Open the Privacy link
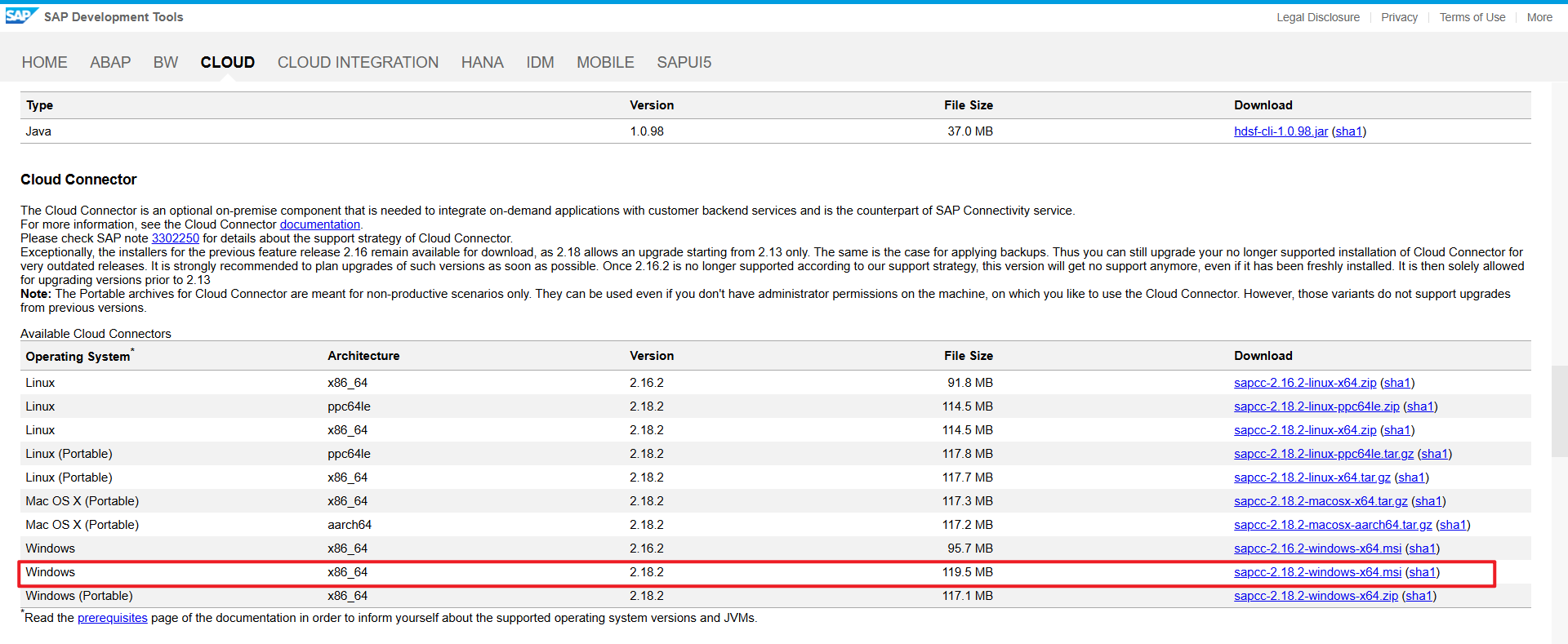 click(1399, 17)
